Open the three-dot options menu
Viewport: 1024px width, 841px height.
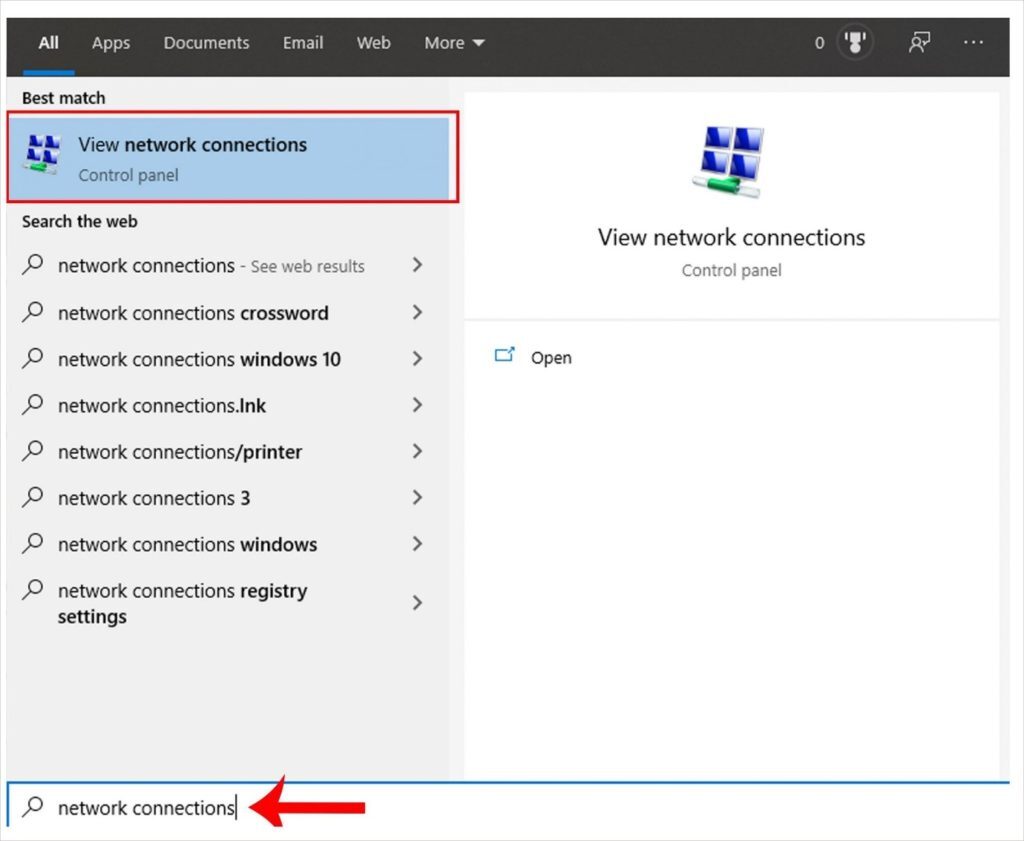point(973,43)
